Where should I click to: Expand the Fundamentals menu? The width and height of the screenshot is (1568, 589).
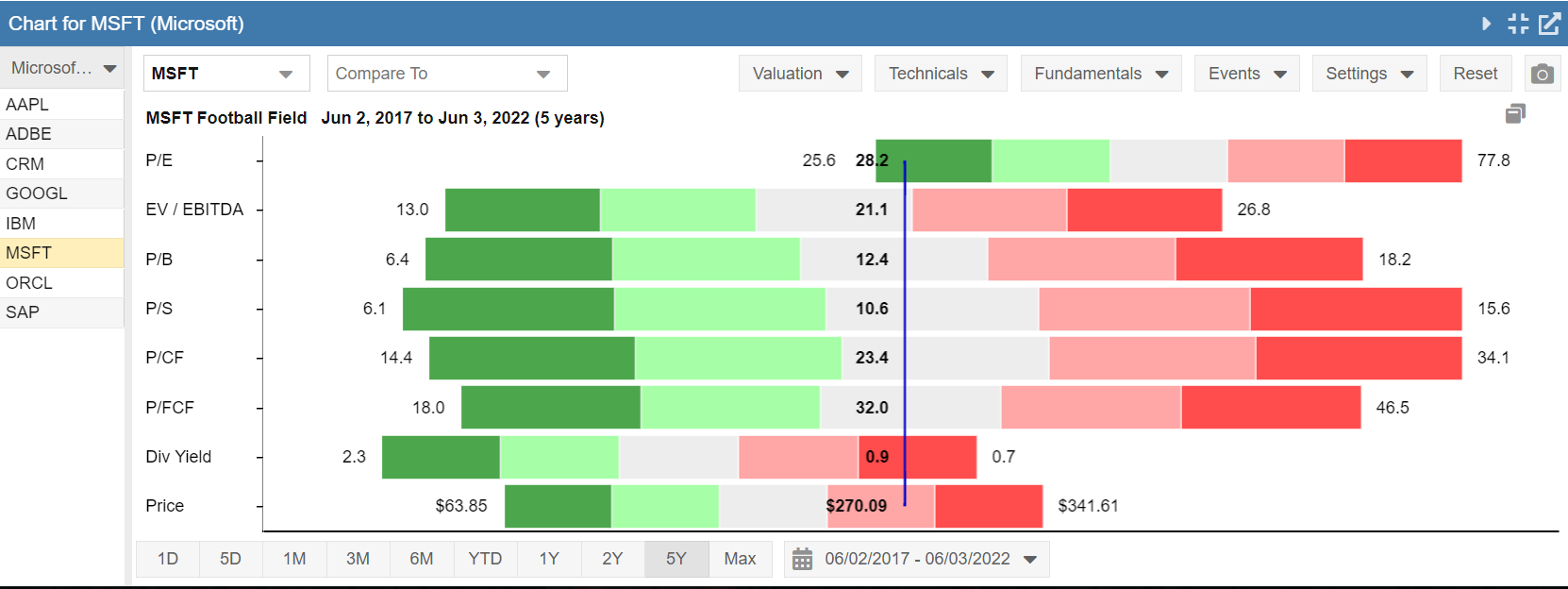point(1101,74)
